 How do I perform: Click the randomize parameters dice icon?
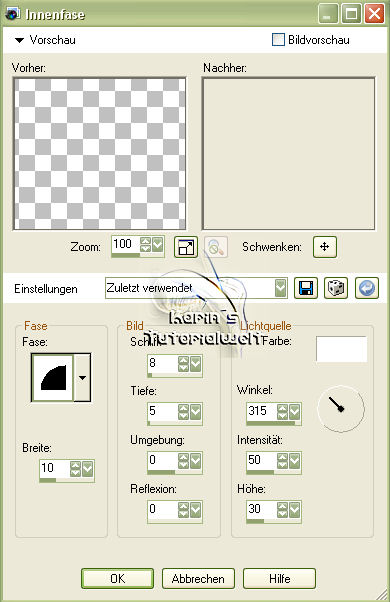(336, 288)
